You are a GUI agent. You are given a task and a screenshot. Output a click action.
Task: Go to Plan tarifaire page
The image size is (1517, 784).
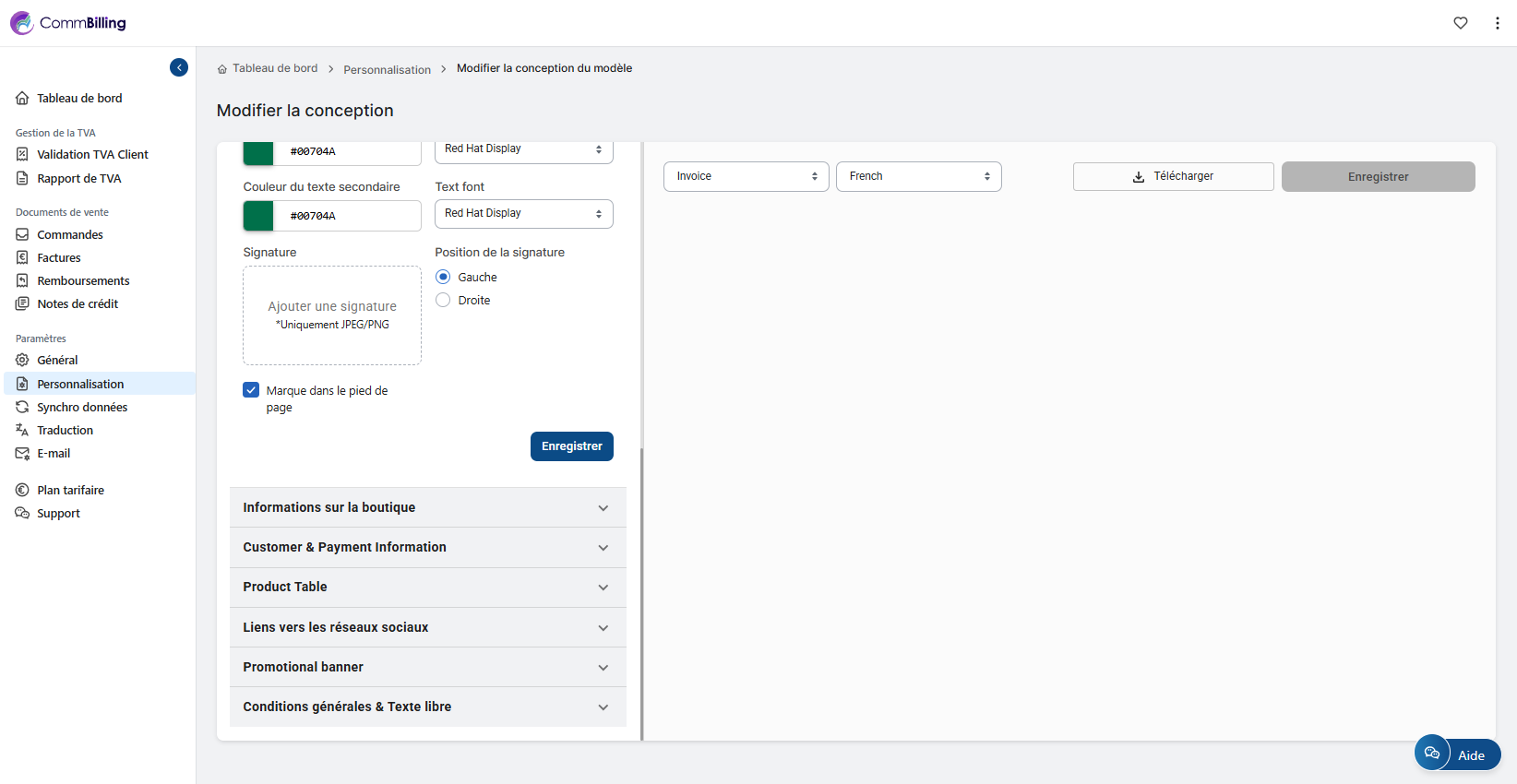tap(70, 490)
